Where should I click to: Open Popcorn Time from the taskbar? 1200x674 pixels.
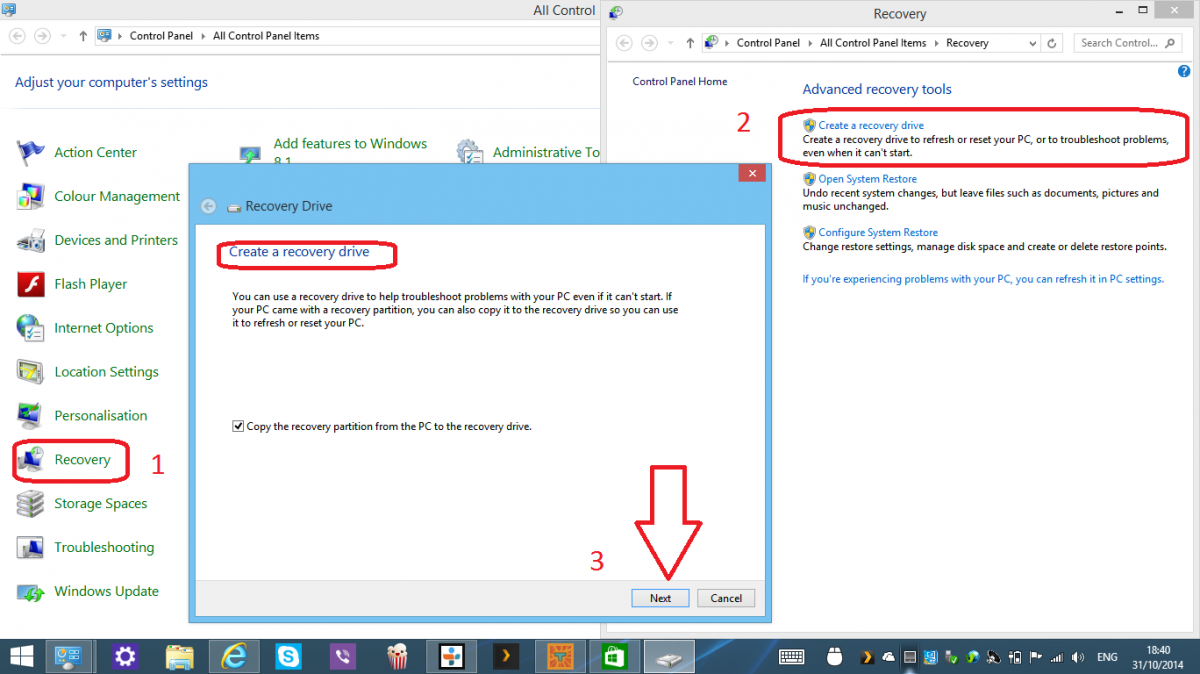(398, 656)
